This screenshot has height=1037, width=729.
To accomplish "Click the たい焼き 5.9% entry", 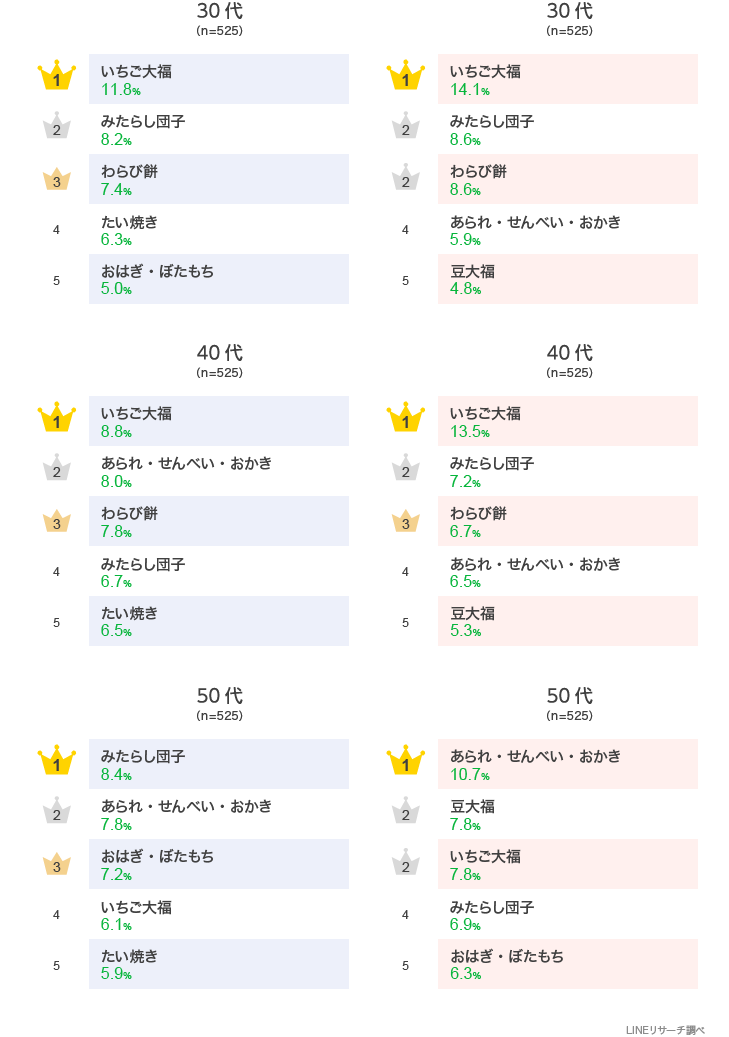I will pos(218,964).
